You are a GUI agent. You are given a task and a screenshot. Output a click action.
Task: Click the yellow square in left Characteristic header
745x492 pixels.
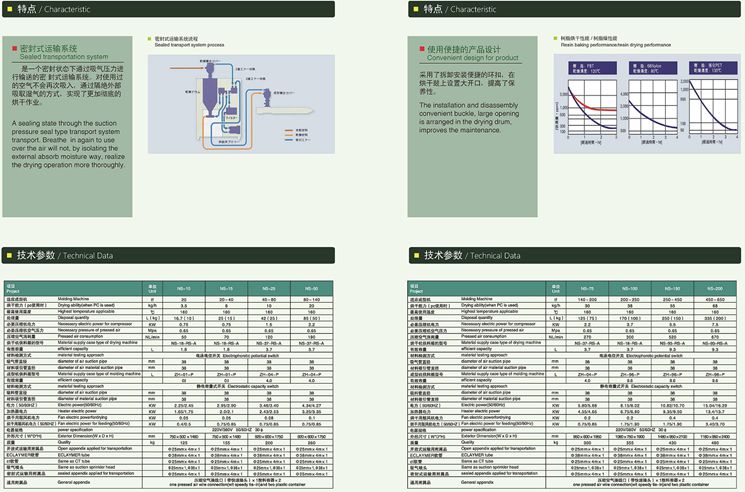click(11, 10)
